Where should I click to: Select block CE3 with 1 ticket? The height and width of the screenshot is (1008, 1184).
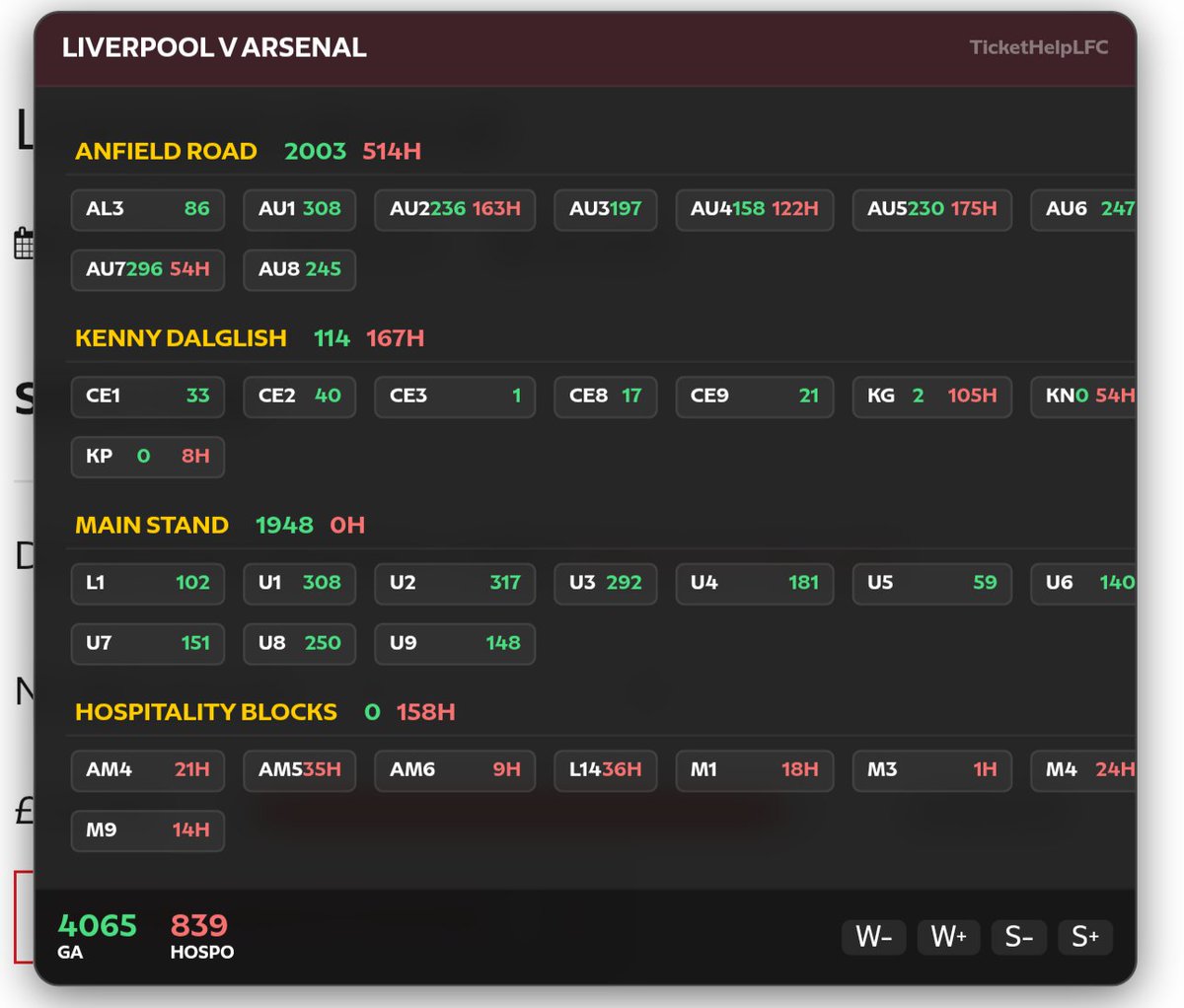click(x=455, y=396)
